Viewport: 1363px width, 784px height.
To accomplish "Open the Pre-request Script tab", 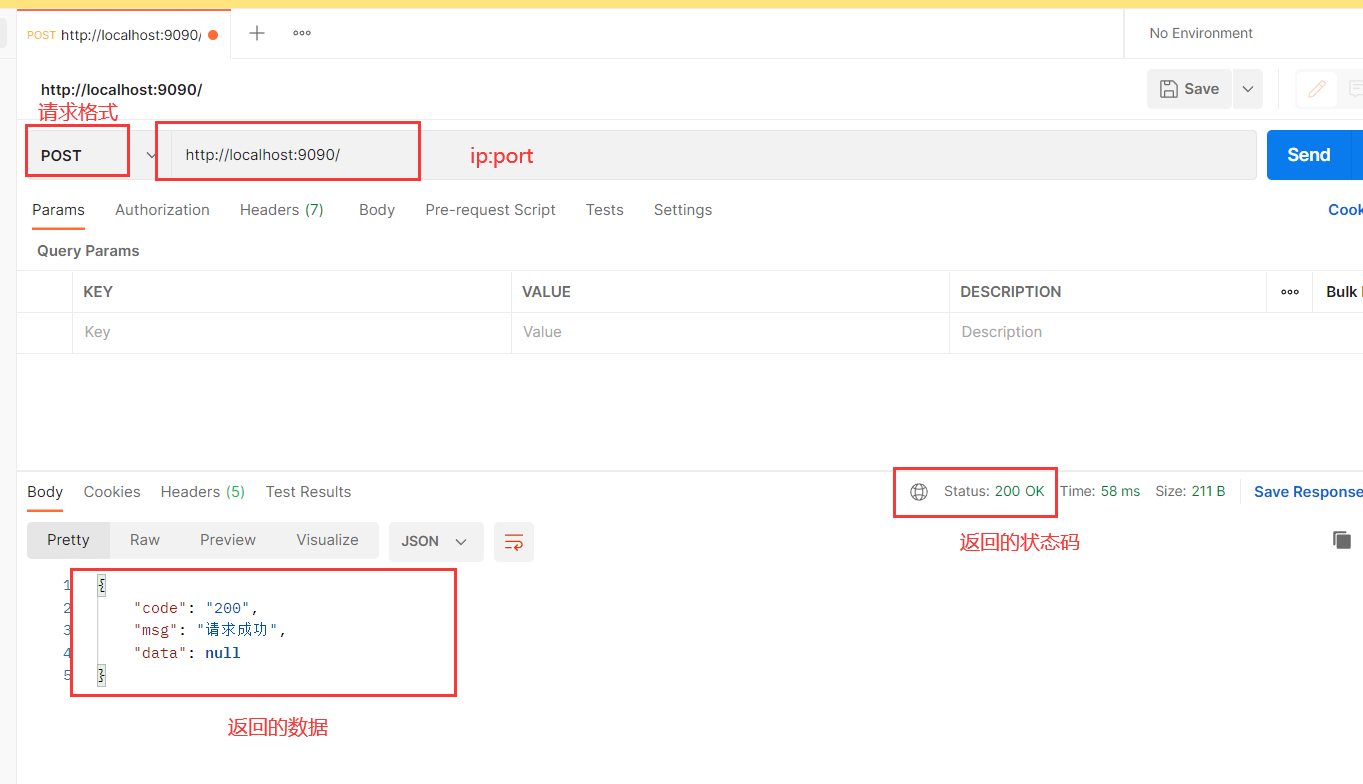I will point(490,210).
